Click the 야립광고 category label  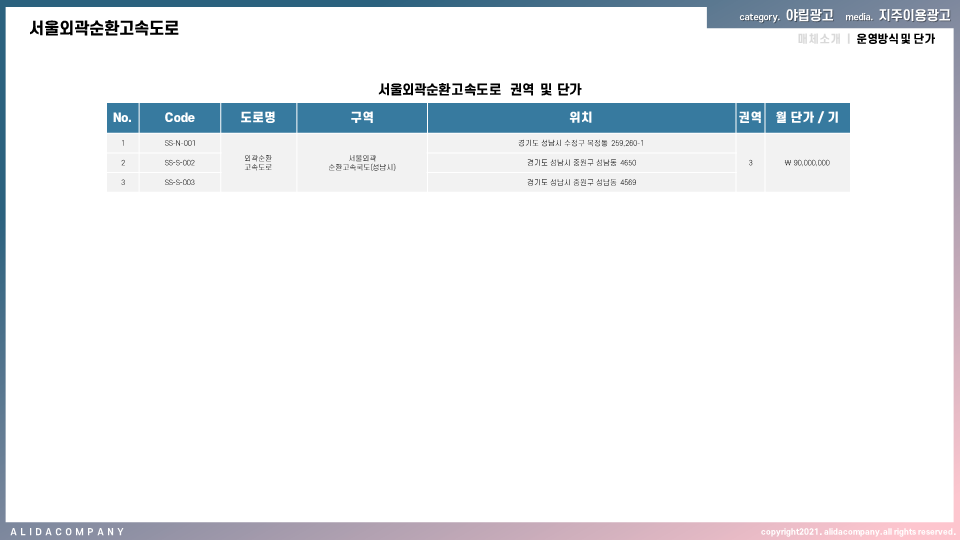coord(809,16)
